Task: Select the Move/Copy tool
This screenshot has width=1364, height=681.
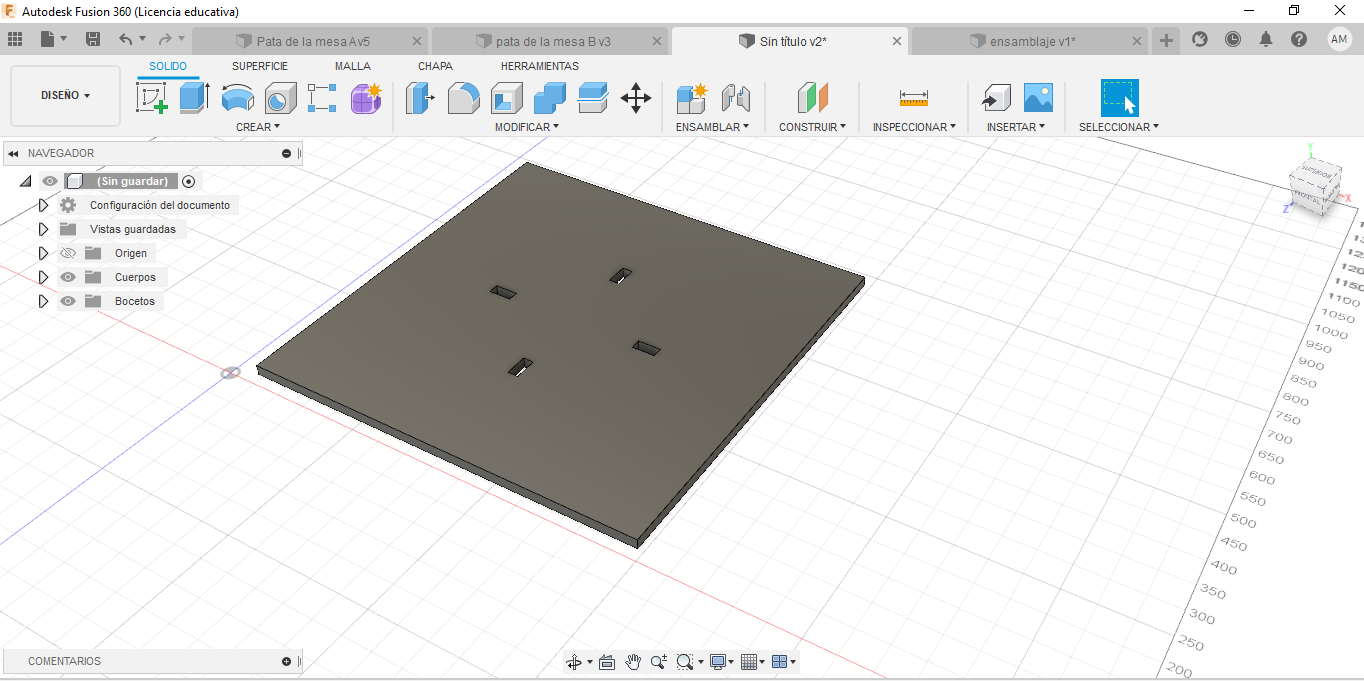Action: (x=636, y=98)
